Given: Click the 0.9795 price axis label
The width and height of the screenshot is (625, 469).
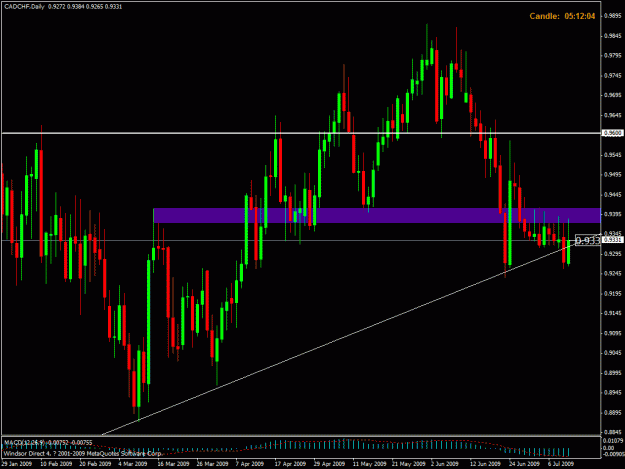Looking at the screenshot, I should pos(613,55).
